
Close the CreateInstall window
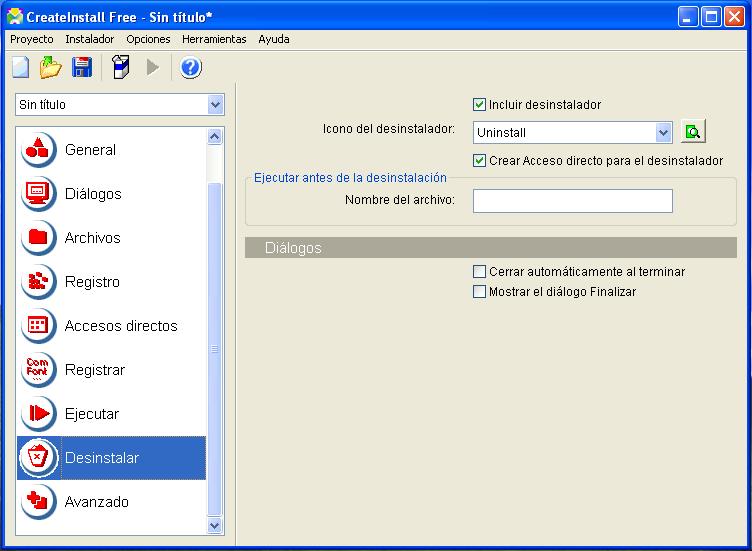point(734,17)
